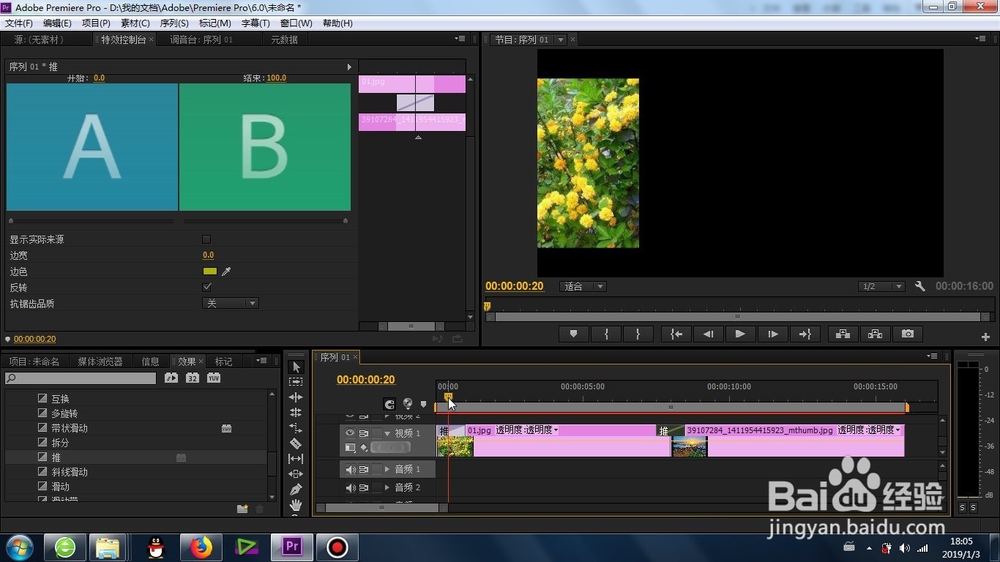The width and height of the screenshot is (1000, 562).
Task: Click the Extract button in program monitor
Action: 875,334
